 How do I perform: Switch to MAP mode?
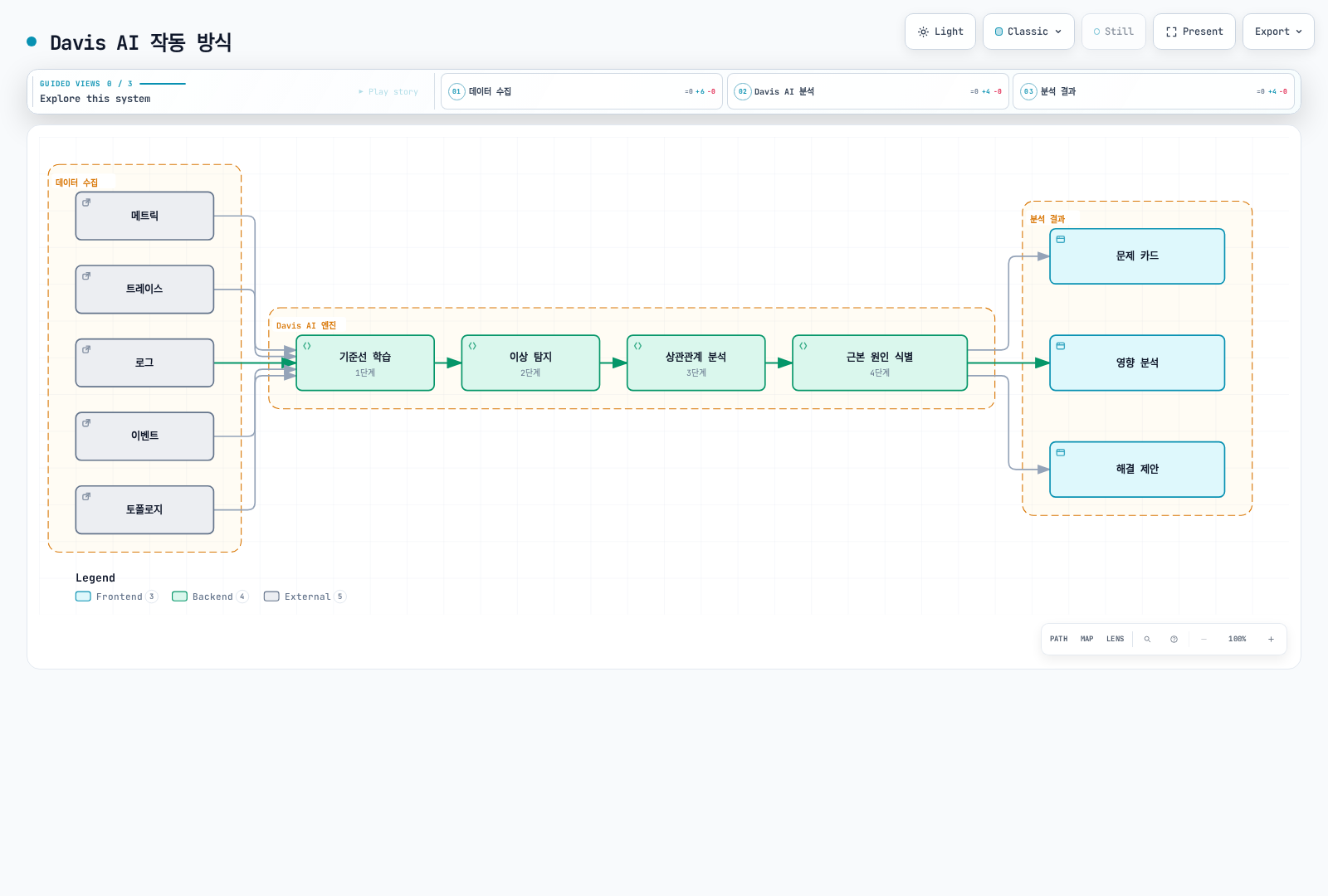pos(1087,639)
